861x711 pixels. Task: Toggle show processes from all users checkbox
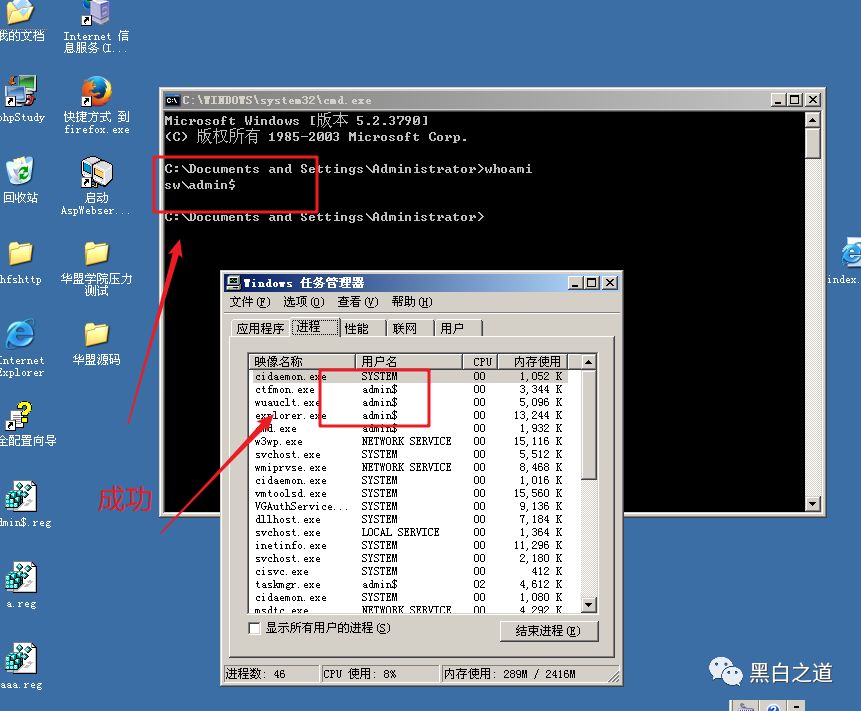pos(254,628)
